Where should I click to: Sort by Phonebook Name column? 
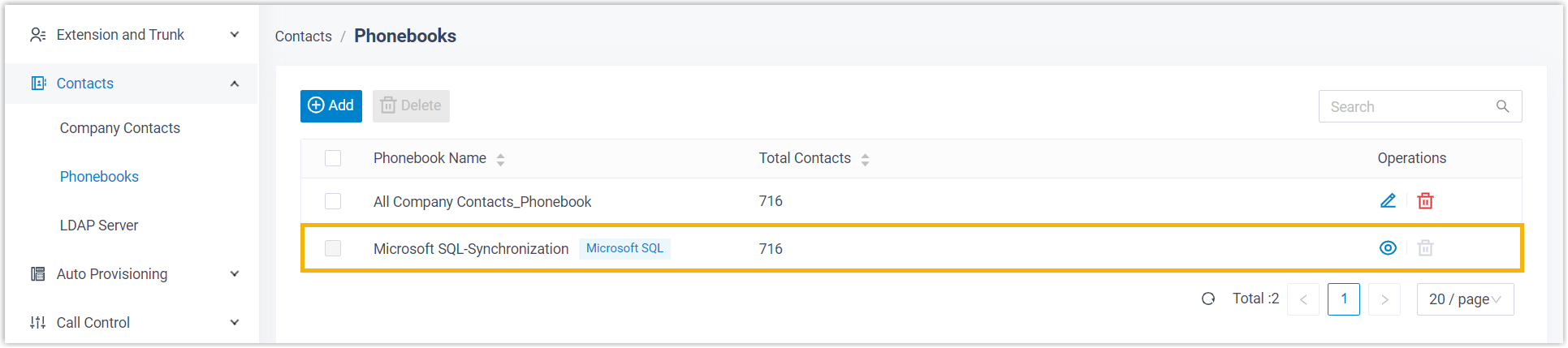tap(500, 160)
